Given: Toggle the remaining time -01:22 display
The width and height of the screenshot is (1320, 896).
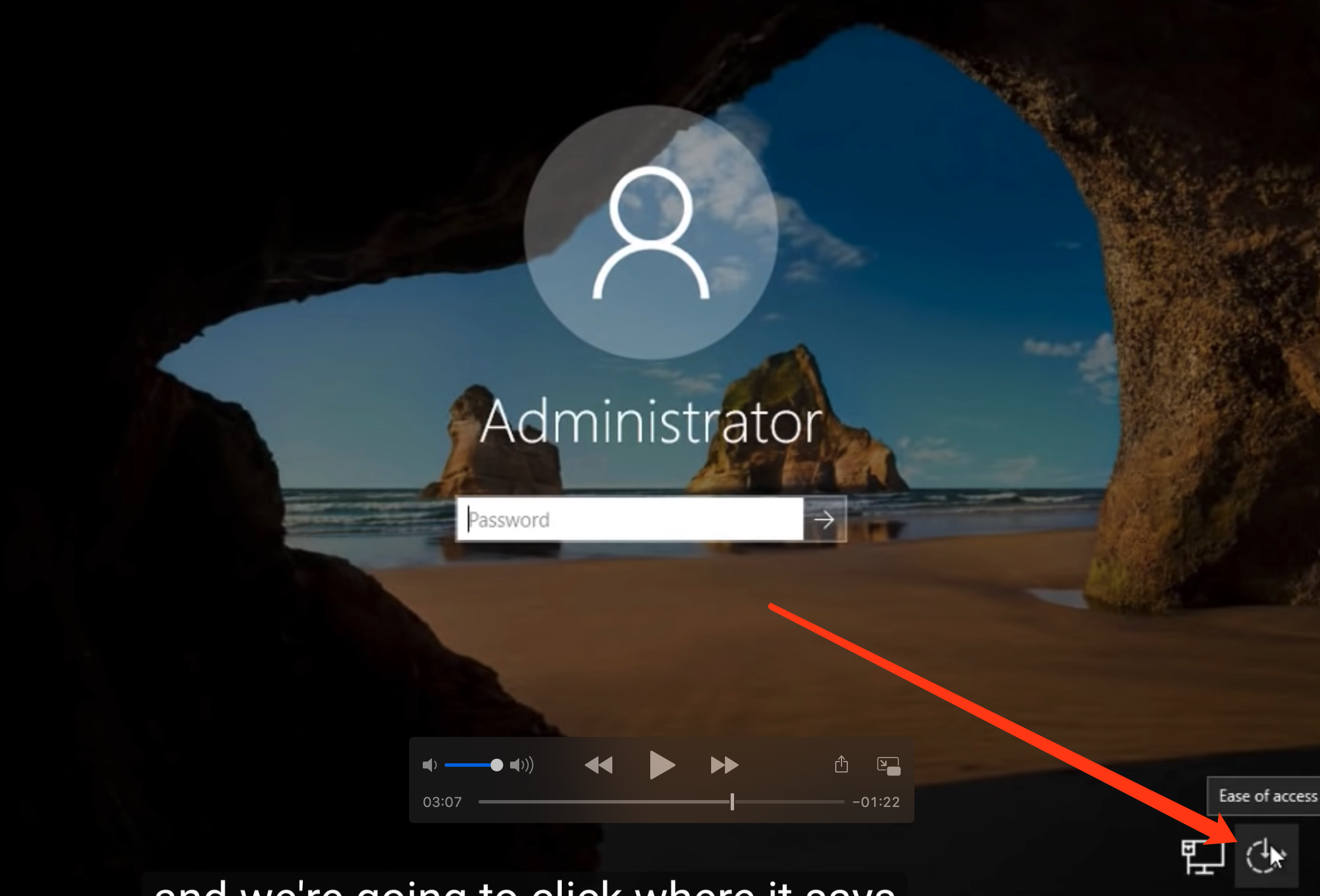Looking at the screenshot, I should point(876,802).
